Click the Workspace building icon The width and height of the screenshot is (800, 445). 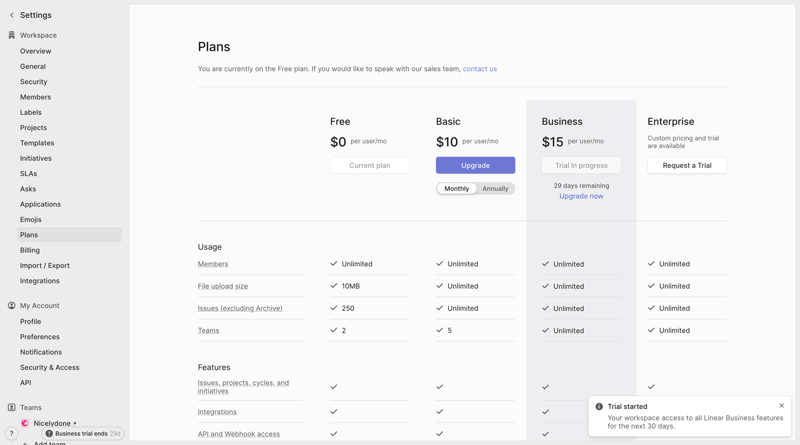12,35
